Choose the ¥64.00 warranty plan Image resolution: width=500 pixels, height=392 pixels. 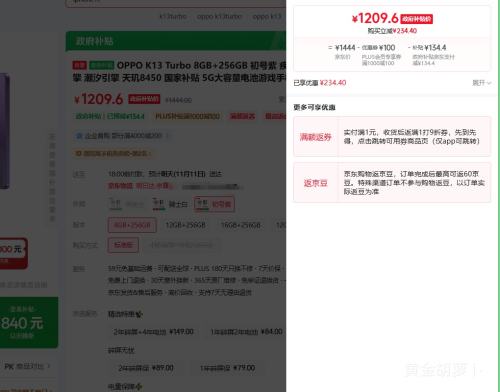[x=246, y=332]
